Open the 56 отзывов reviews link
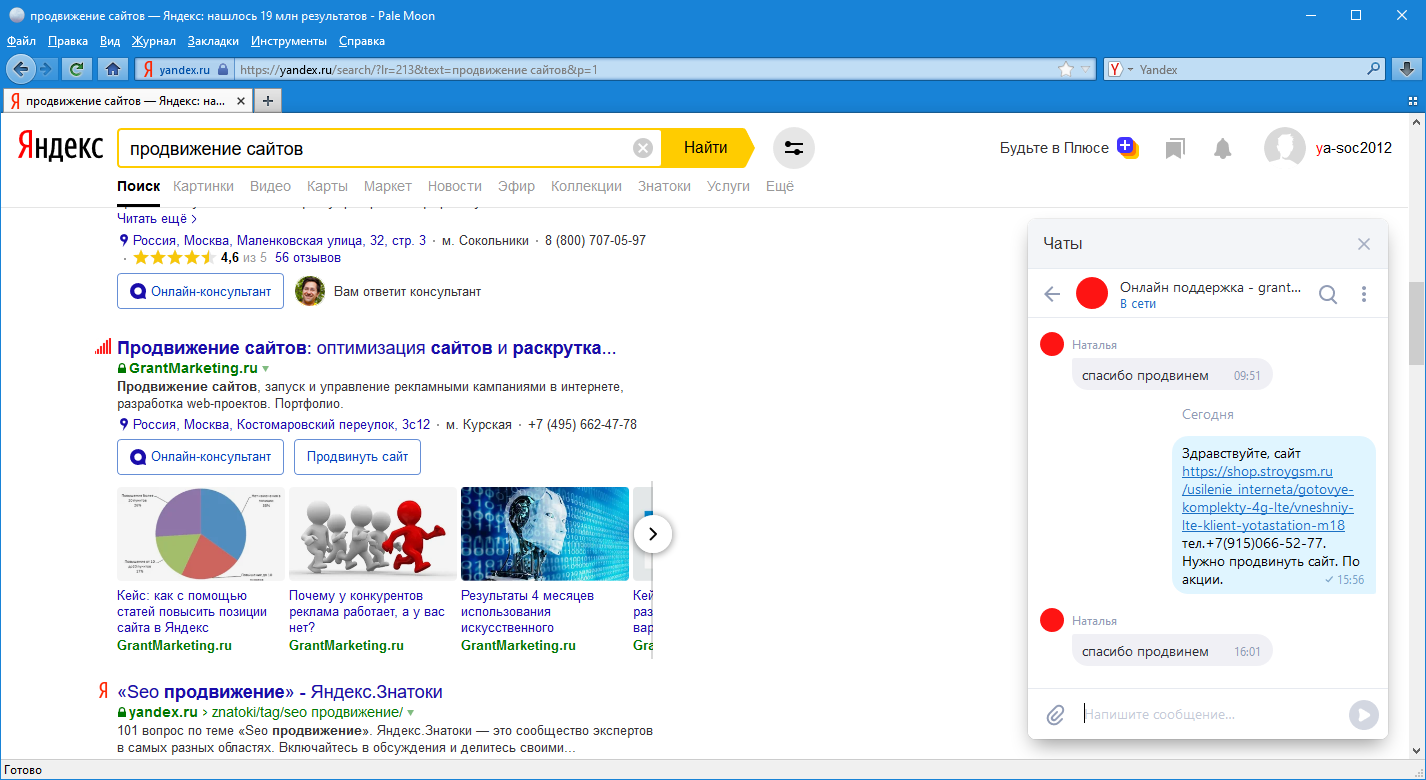Image resolution: width=1426 pixels, height=780 pixels. click(x=308, y=258)
